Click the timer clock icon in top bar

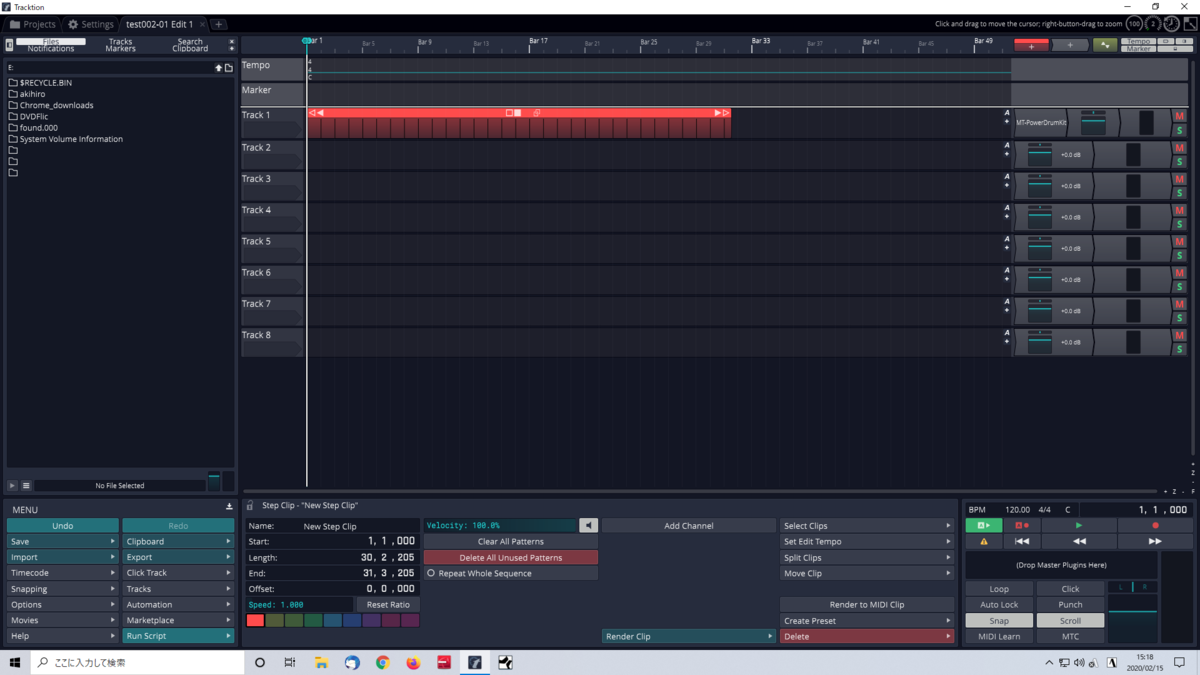point(1171,24)
